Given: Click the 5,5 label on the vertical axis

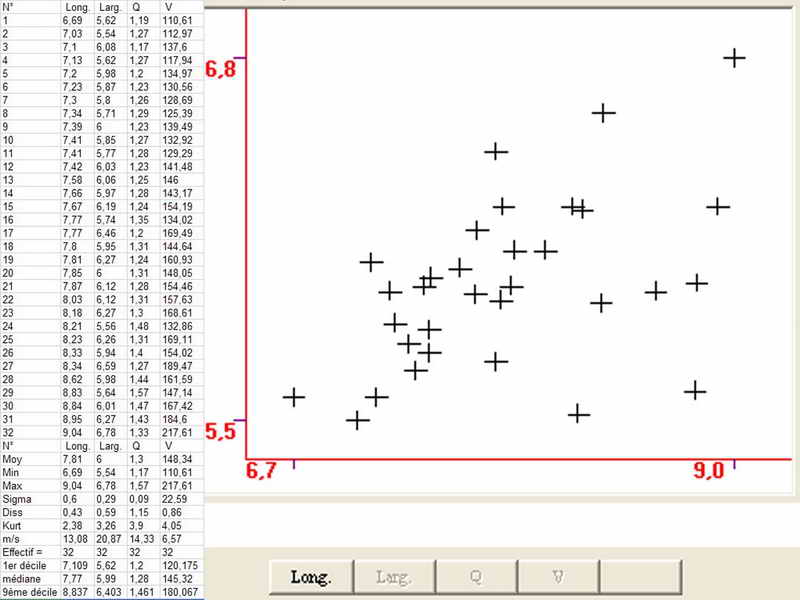Looking at the screenshot, I should [221, 432].
